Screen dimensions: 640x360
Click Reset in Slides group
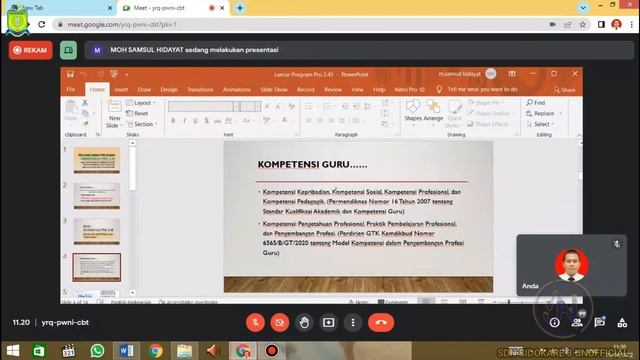pyautogui.click(x=138, y=113)
